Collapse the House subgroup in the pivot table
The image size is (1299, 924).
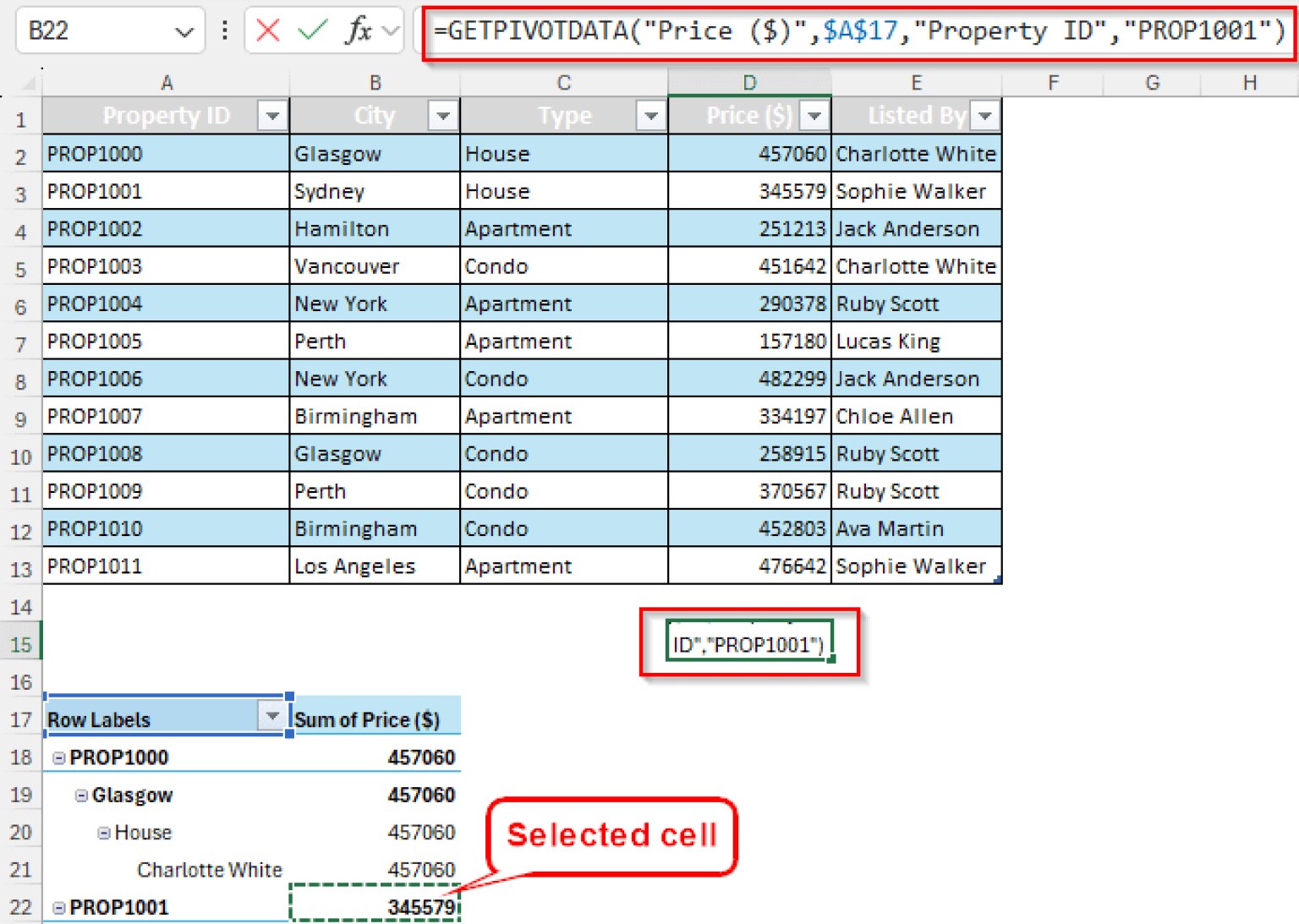click(103, 832)
